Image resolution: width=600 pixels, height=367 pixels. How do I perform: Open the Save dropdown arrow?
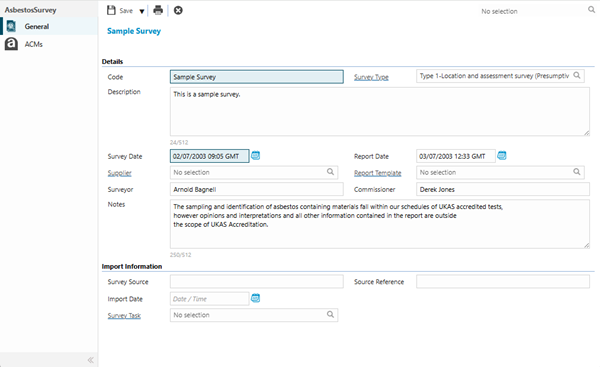coord(142,11)
